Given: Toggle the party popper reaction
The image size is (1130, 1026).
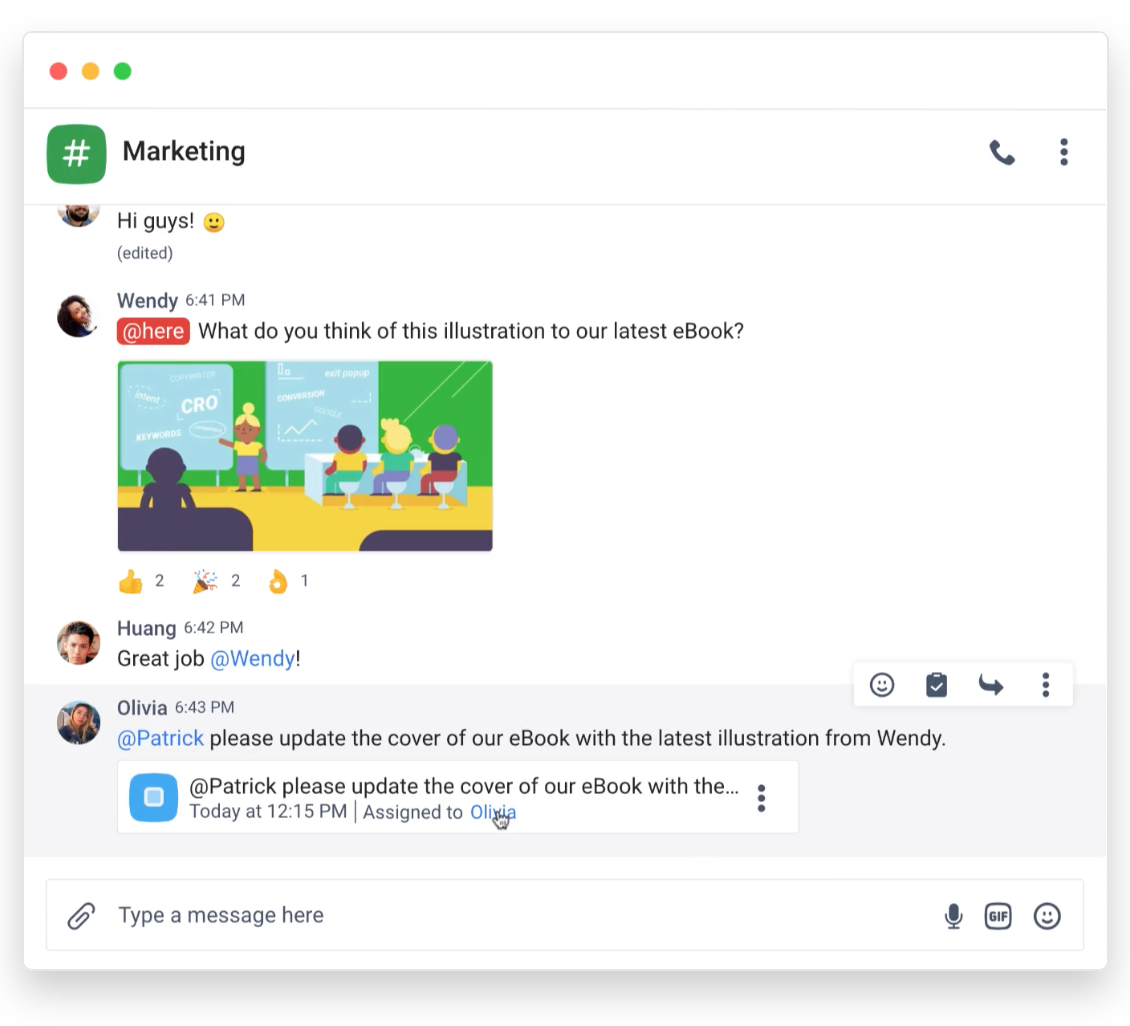Looking at the screenshot, I should (216, 581).
